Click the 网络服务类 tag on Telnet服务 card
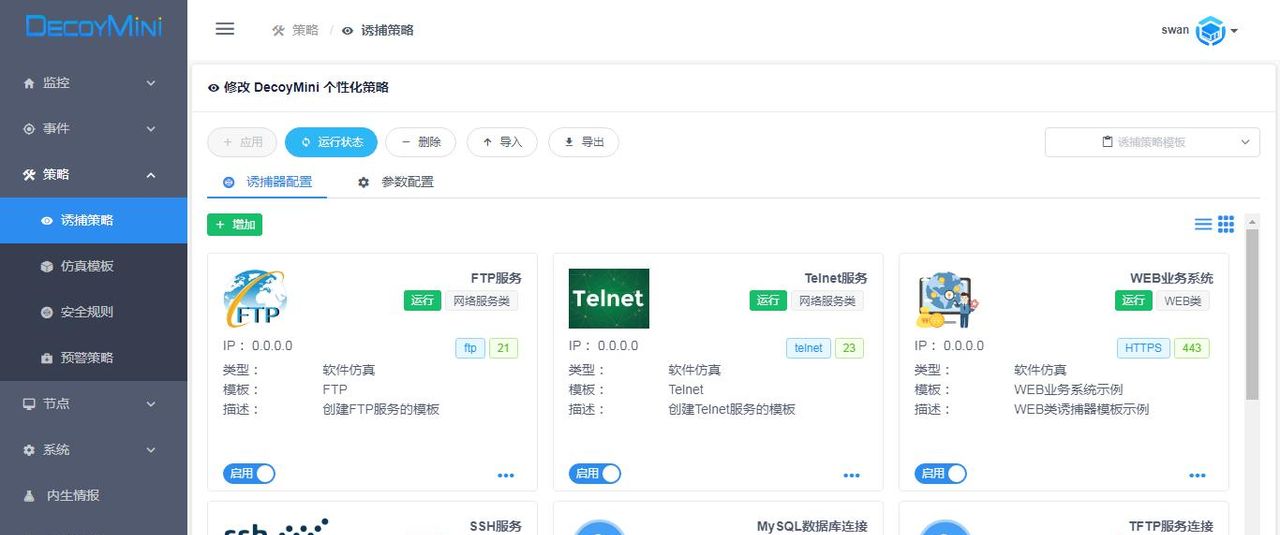The image size is (1280, 535). [827, 301]
